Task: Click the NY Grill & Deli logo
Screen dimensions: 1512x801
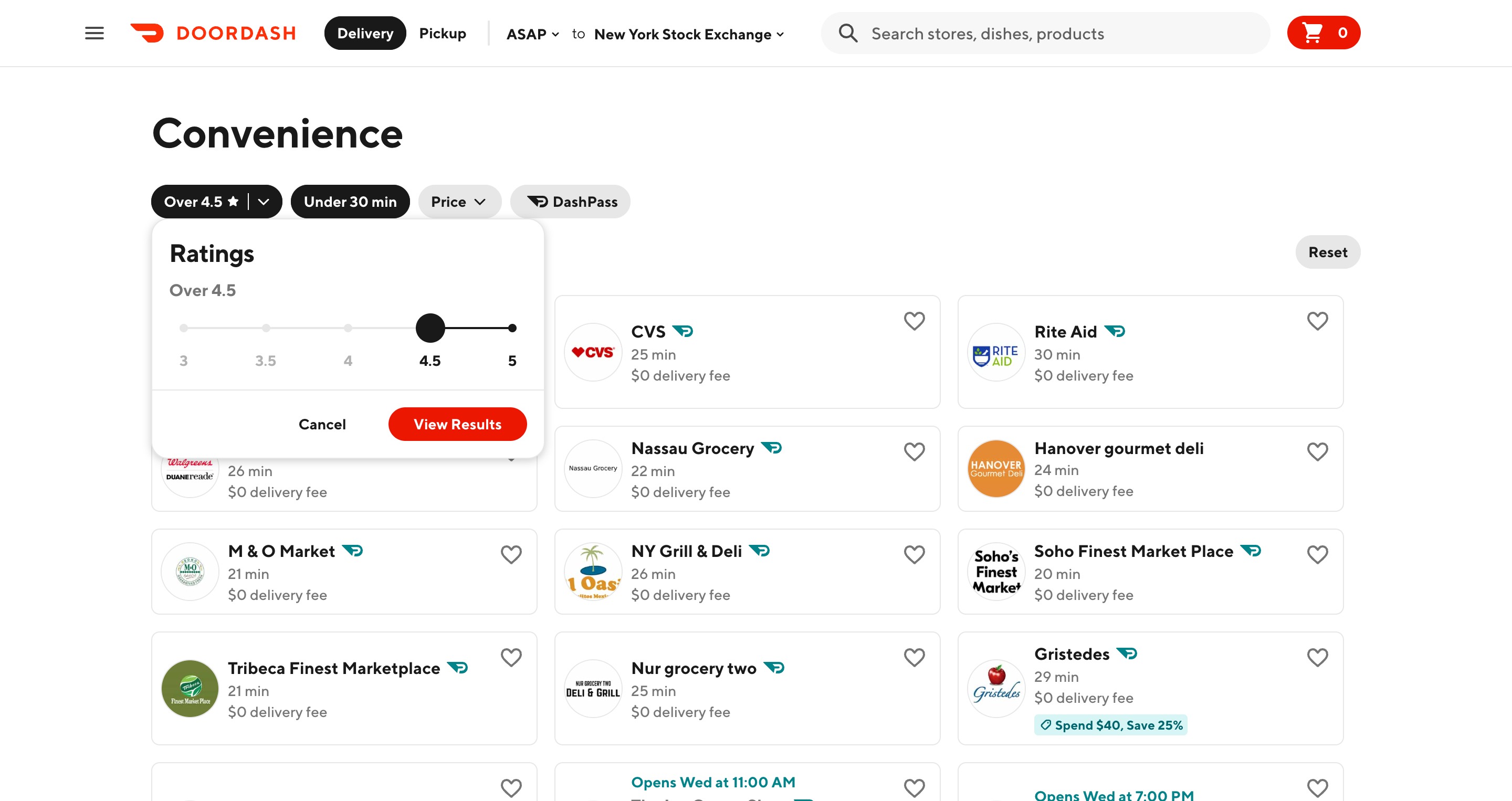Action: 593,572
